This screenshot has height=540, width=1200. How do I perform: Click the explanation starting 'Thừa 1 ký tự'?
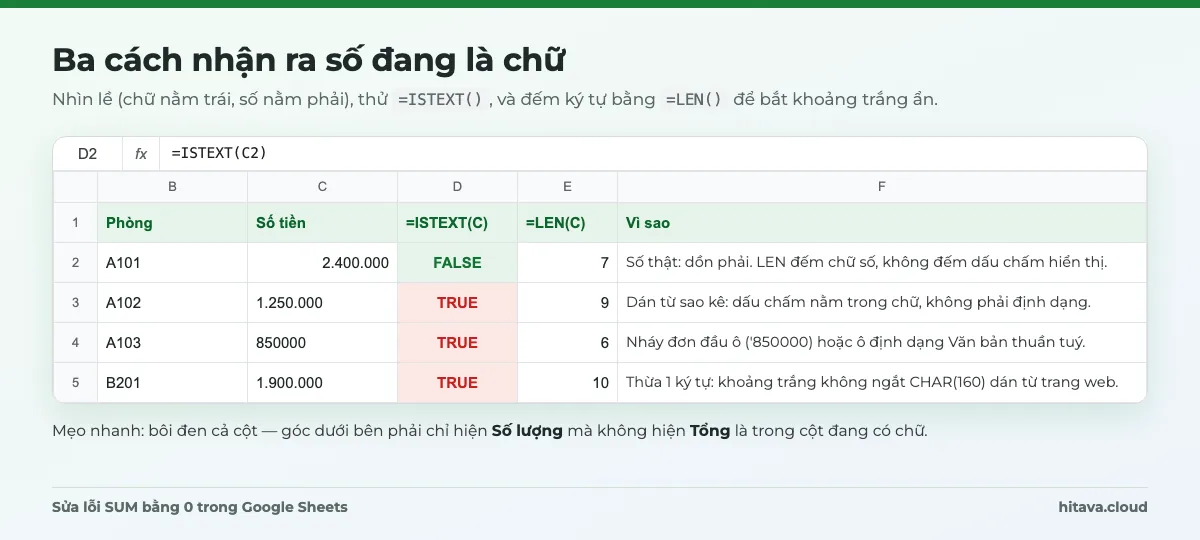coord(882,383)
